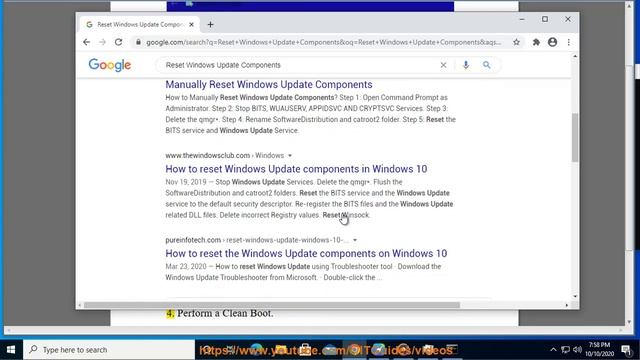Maximize the Chrome window
Image resolution: width=640 pixels, height=360 pixels.
click(x=545, y=19)
